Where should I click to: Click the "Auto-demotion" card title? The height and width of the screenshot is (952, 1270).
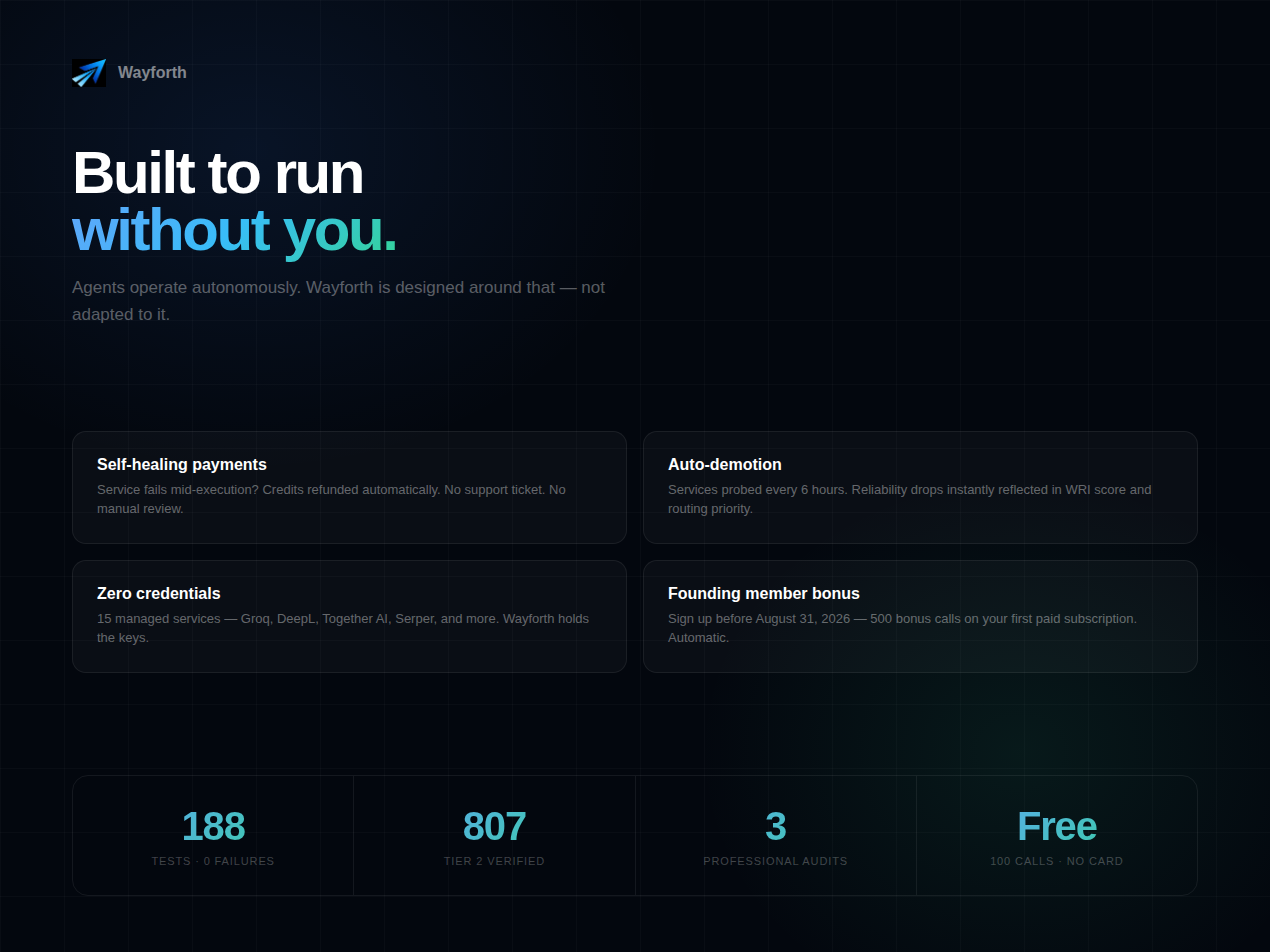725,464
